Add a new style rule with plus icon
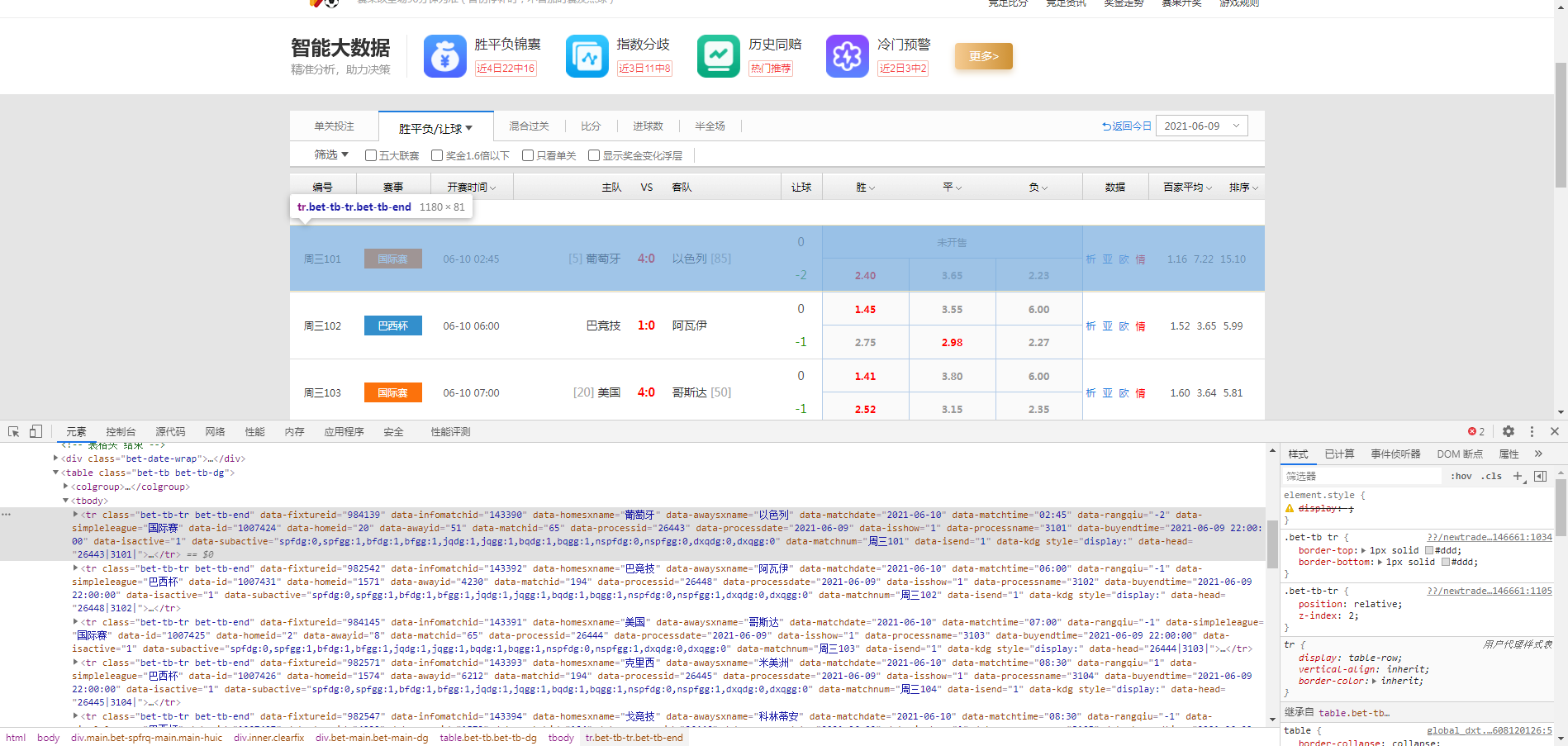Image resolution: width=1568 pixels, height=746 pixels. tap(1518, 476)
